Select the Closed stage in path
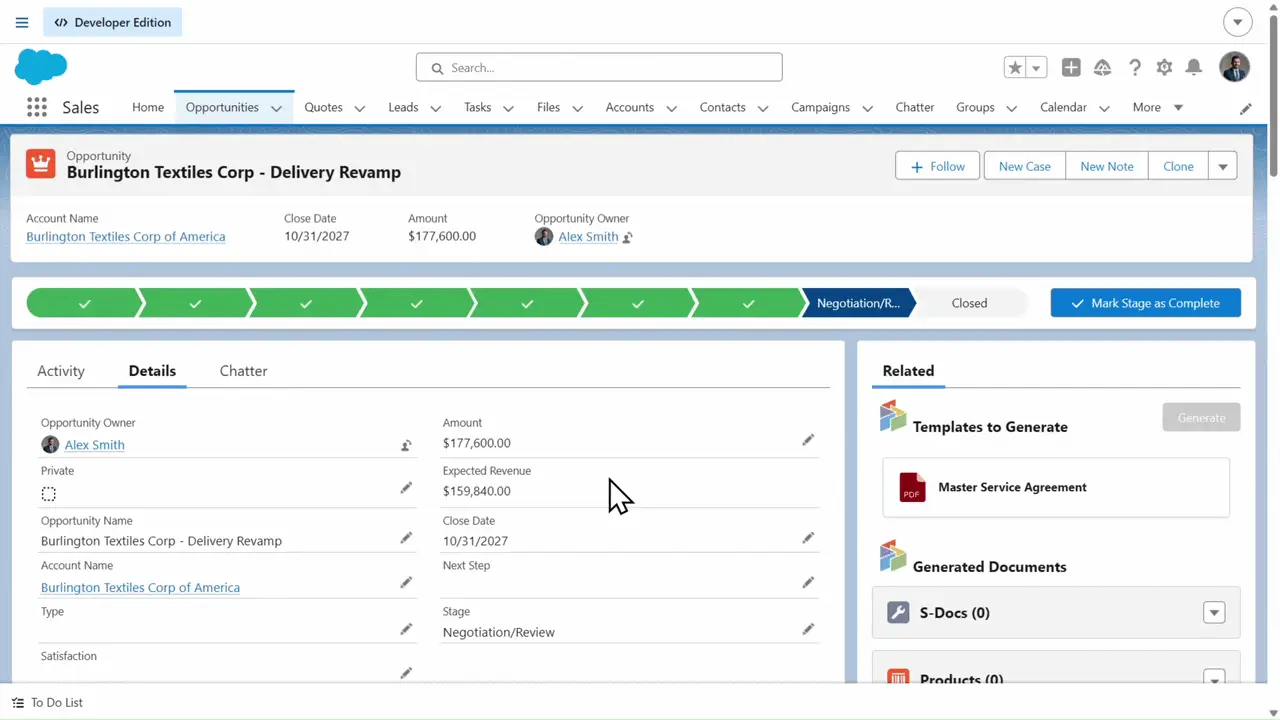The image size is (1280, 720). (968, 303)
